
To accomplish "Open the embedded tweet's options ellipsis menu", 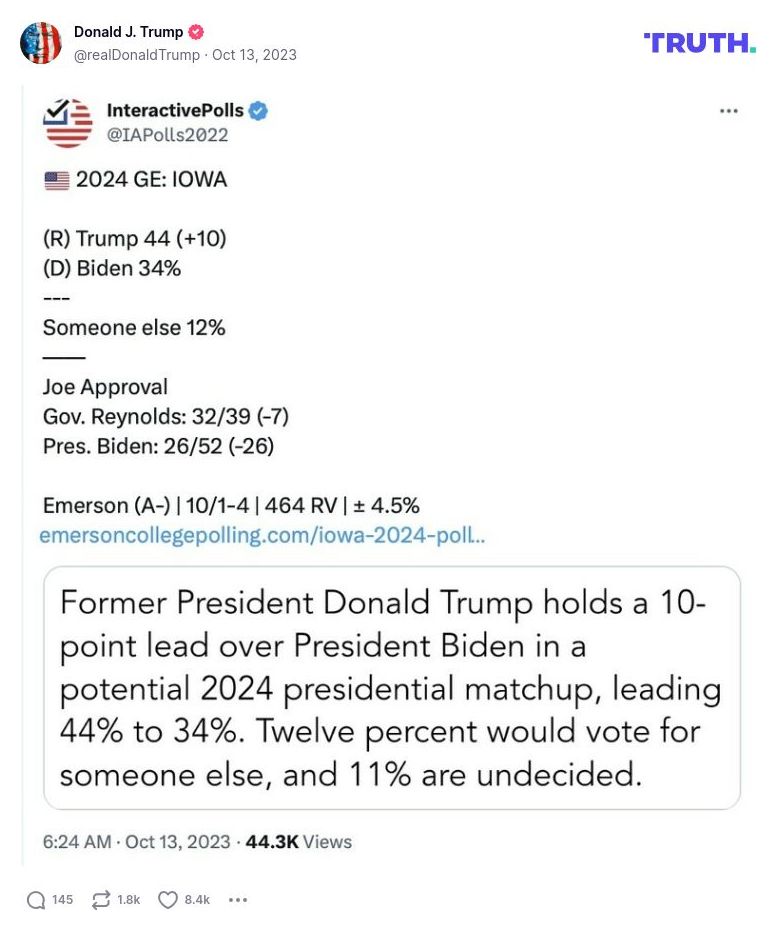I will coord(728,112).
